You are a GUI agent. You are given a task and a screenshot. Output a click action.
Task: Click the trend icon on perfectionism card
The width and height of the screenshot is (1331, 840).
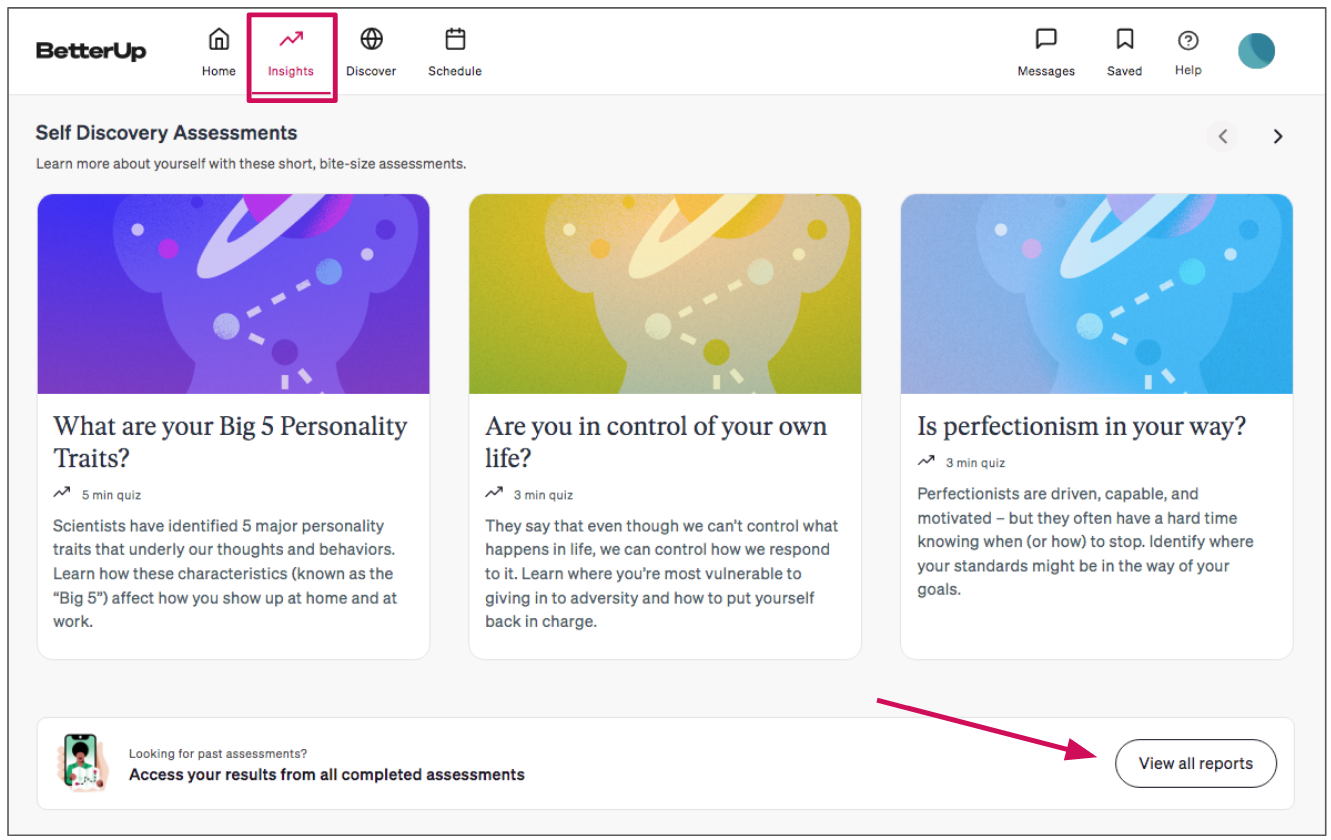click(926, 461)
